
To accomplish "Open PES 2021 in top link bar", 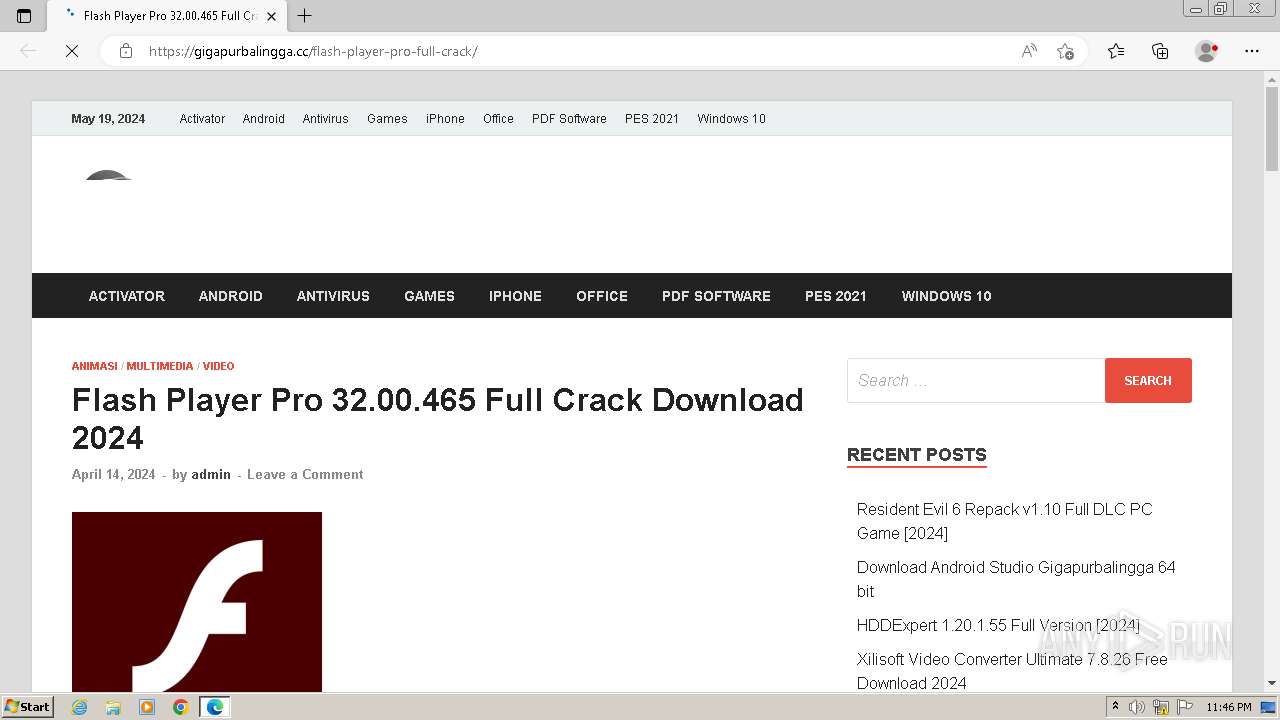I will click(652, 119).
